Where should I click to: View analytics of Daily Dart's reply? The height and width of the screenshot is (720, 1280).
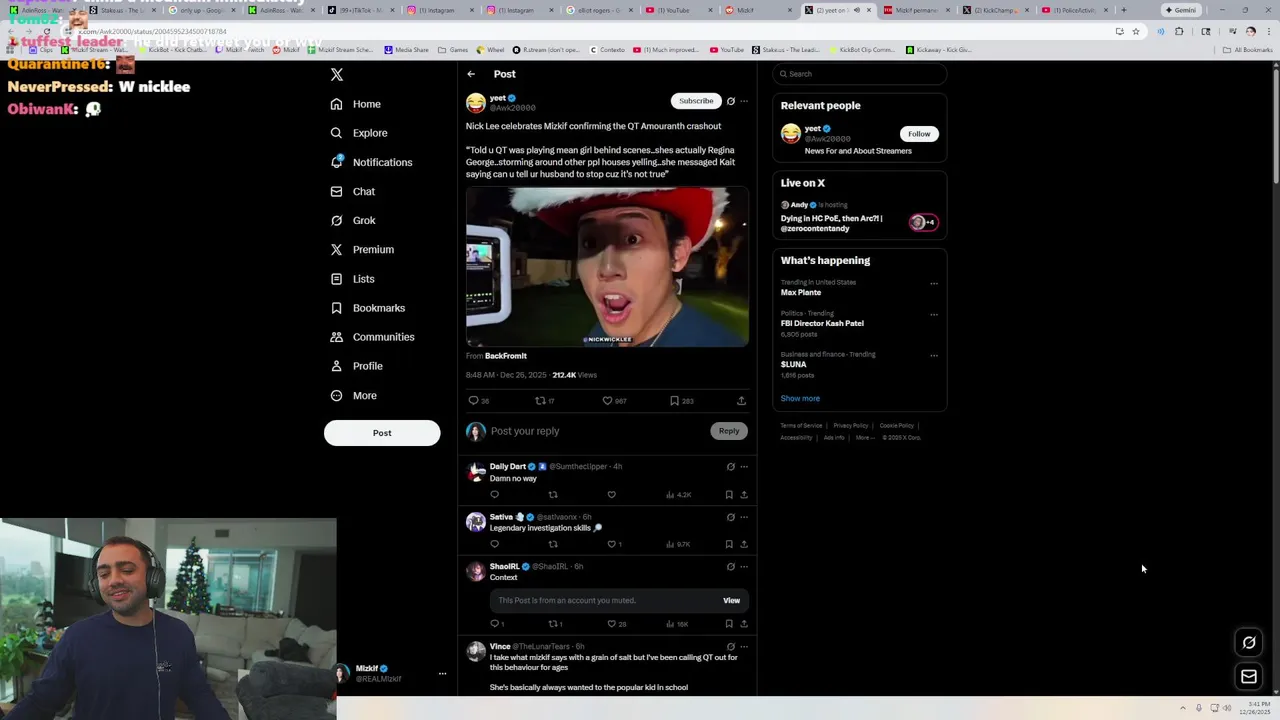pos(678,494)
